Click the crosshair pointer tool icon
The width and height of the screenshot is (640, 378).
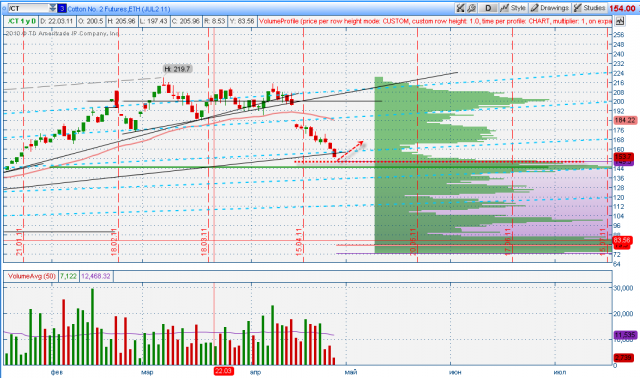coord(460,8)
